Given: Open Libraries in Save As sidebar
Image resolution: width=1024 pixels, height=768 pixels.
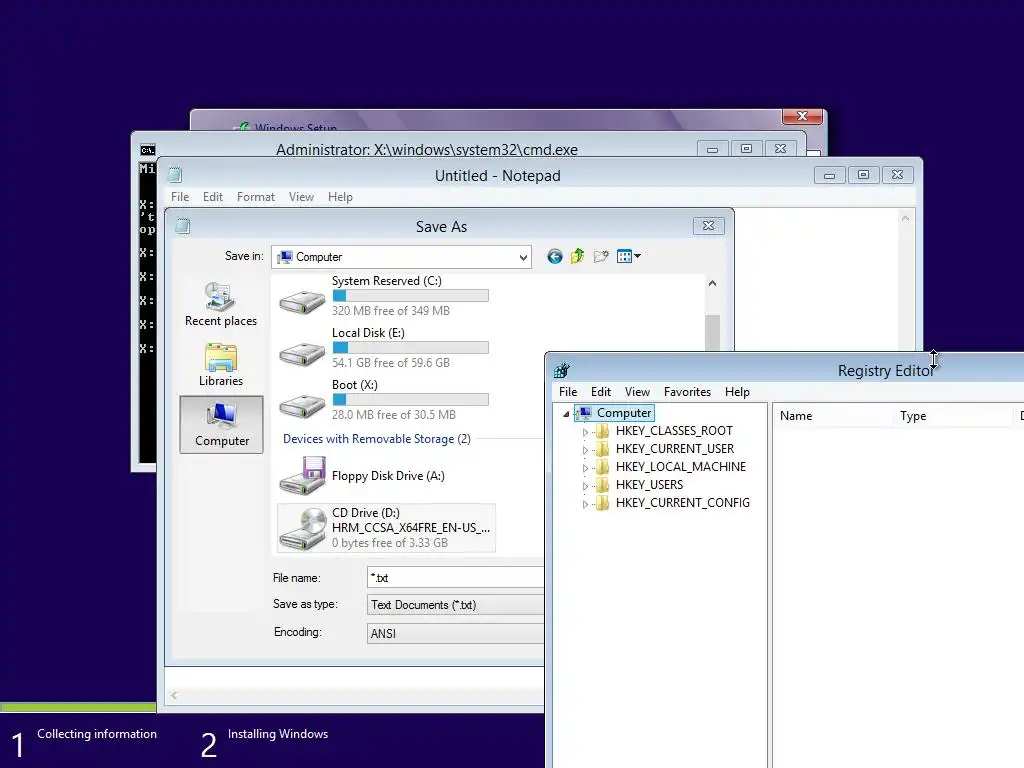Looking at the screenshot, I should click(221, 365).
